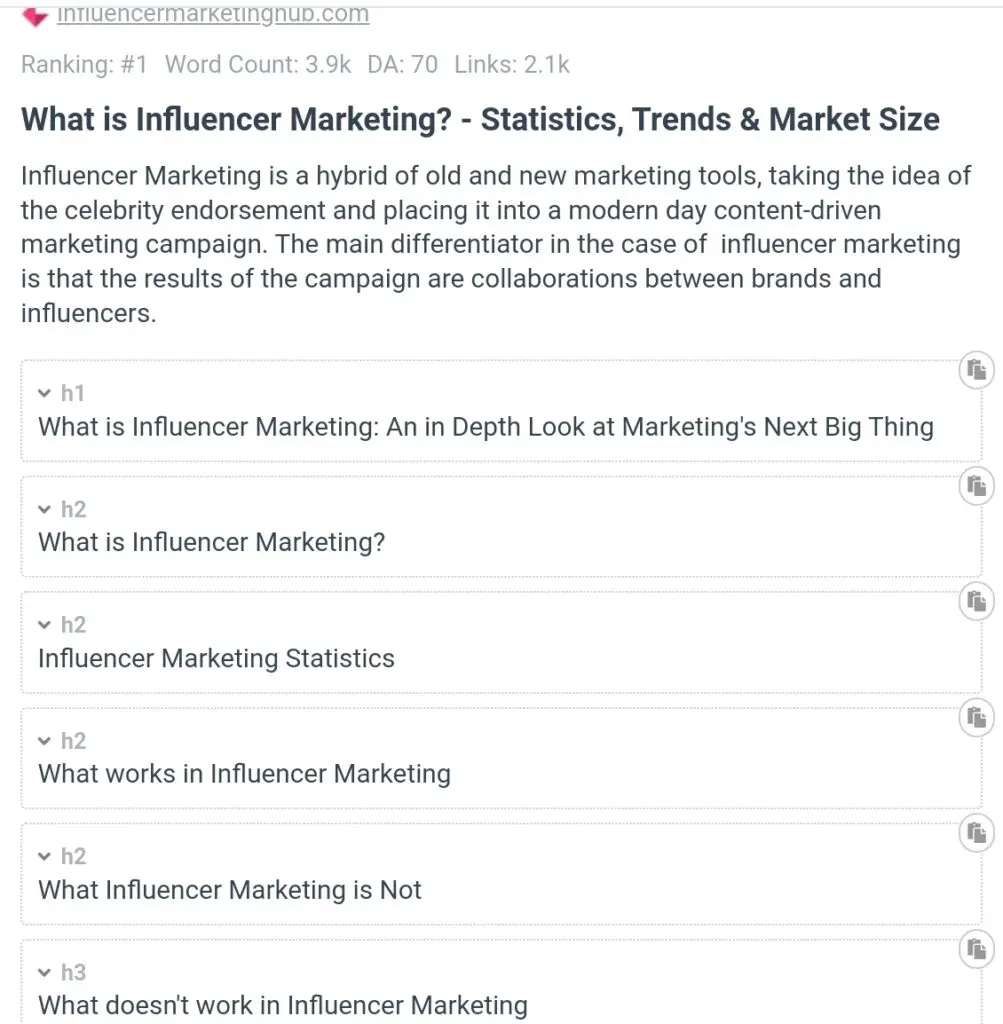Copy the "What doesn't work" h3 heading

point(976,949)
